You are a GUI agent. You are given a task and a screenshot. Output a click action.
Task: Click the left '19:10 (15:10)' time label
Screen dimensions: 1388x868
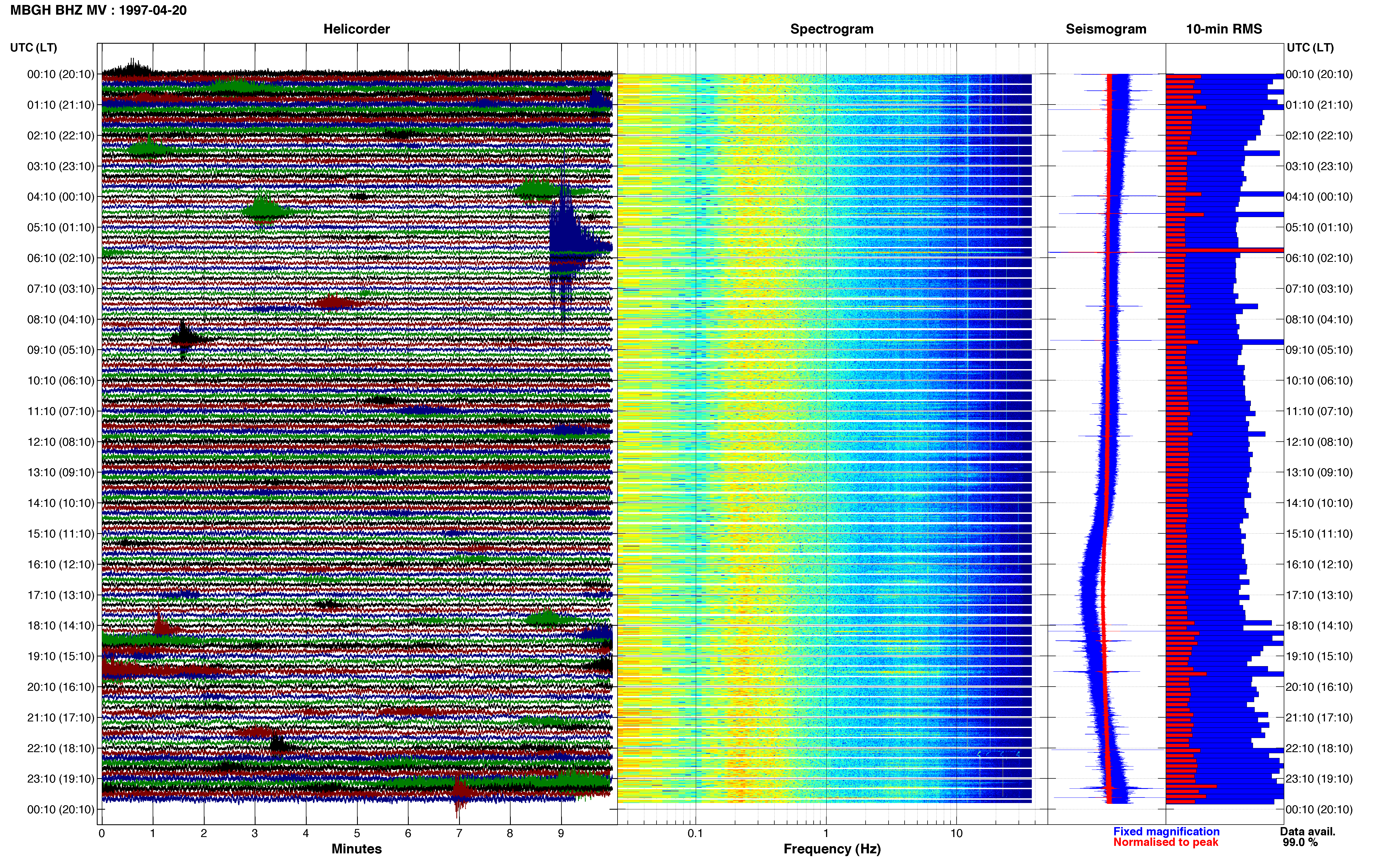click(61, 656)
